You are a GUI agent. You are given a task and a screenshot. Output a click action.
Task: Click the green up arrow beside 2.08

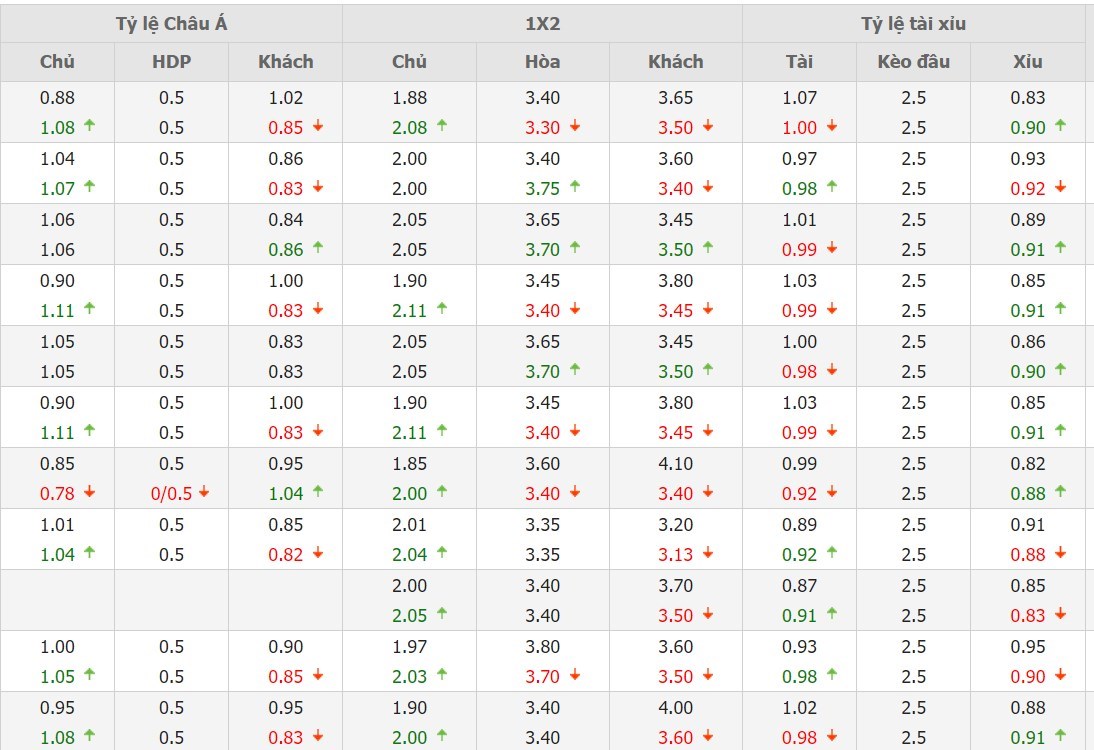[442, 126]
